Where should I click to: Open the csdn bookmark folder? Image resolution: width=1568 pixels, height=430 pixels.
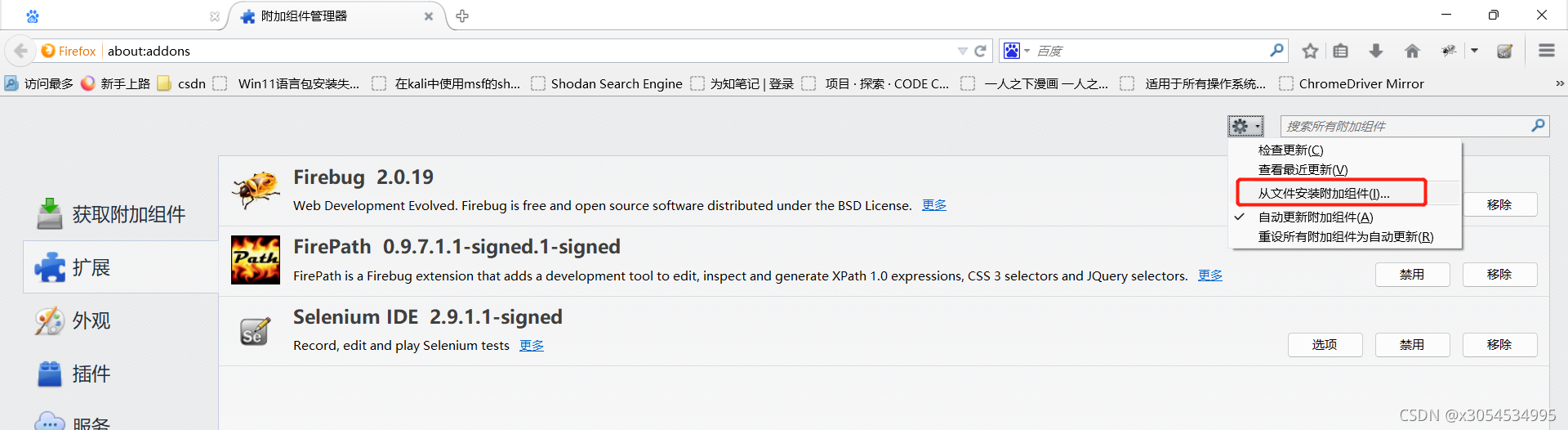click(181, 83)
